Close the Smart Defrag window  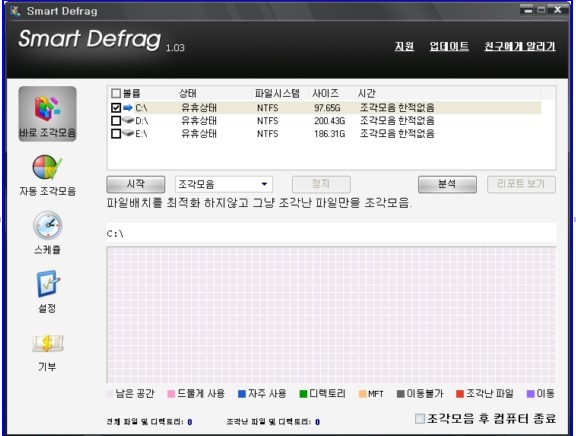click(558, 10)
